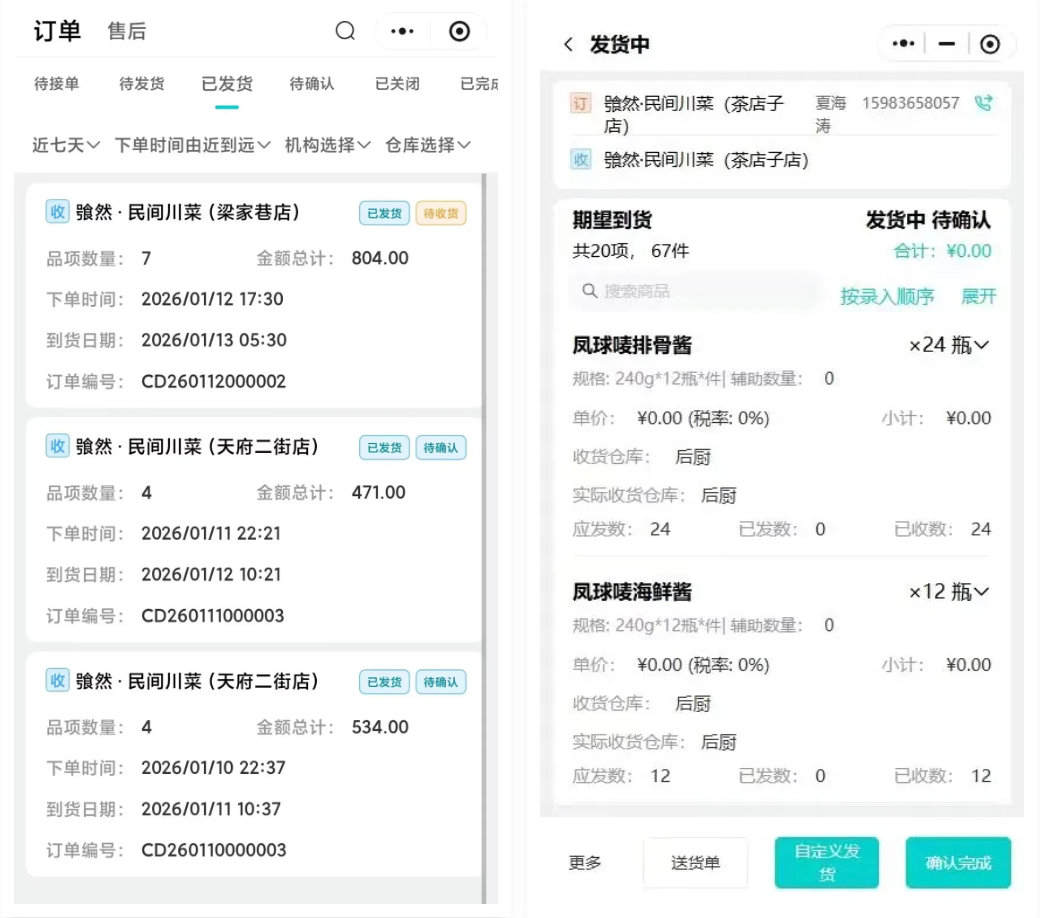The image size is (1040, 918).
Task: Click amount 471.00
Action: pyautogui.click(x=378, y=492)
